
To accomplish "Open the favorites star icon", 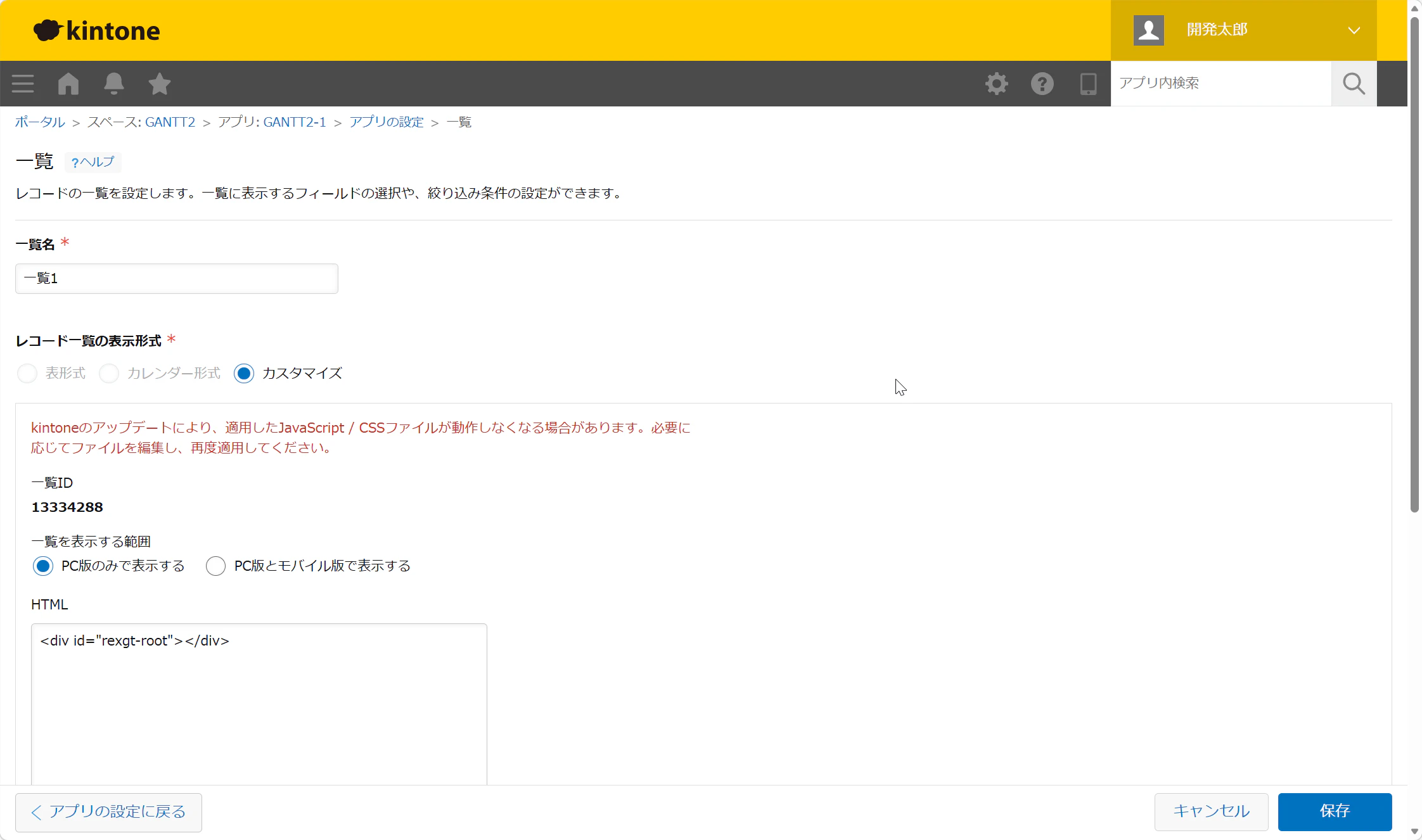I will (x=160, y=84).
